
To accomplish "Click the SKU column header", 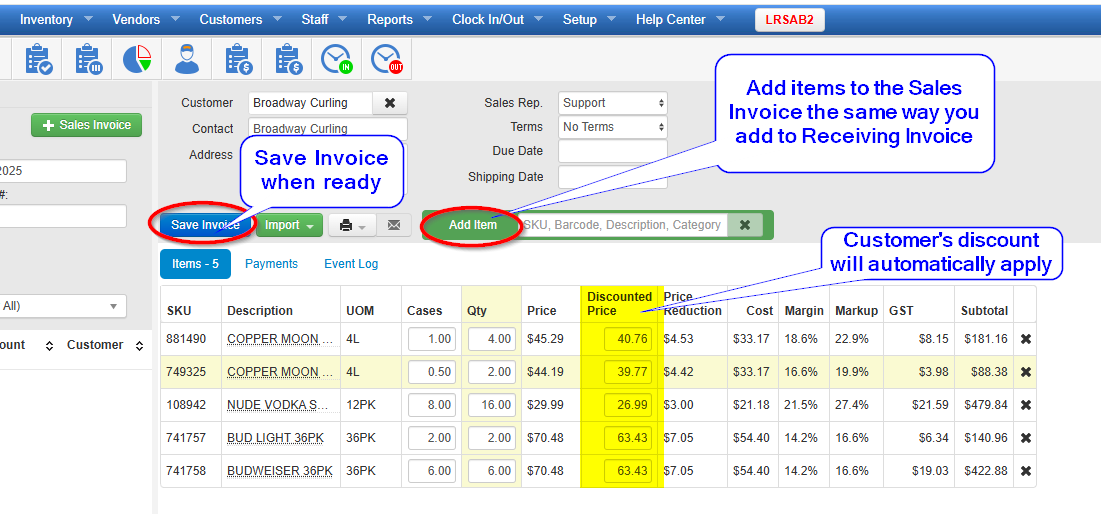I will coord(178,311).
